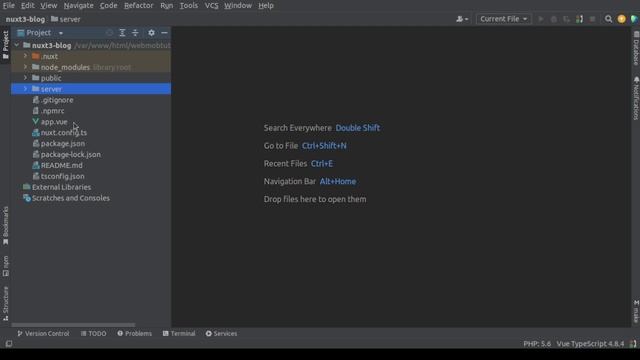Collapse all items in Project panel

tap(135, 33)
